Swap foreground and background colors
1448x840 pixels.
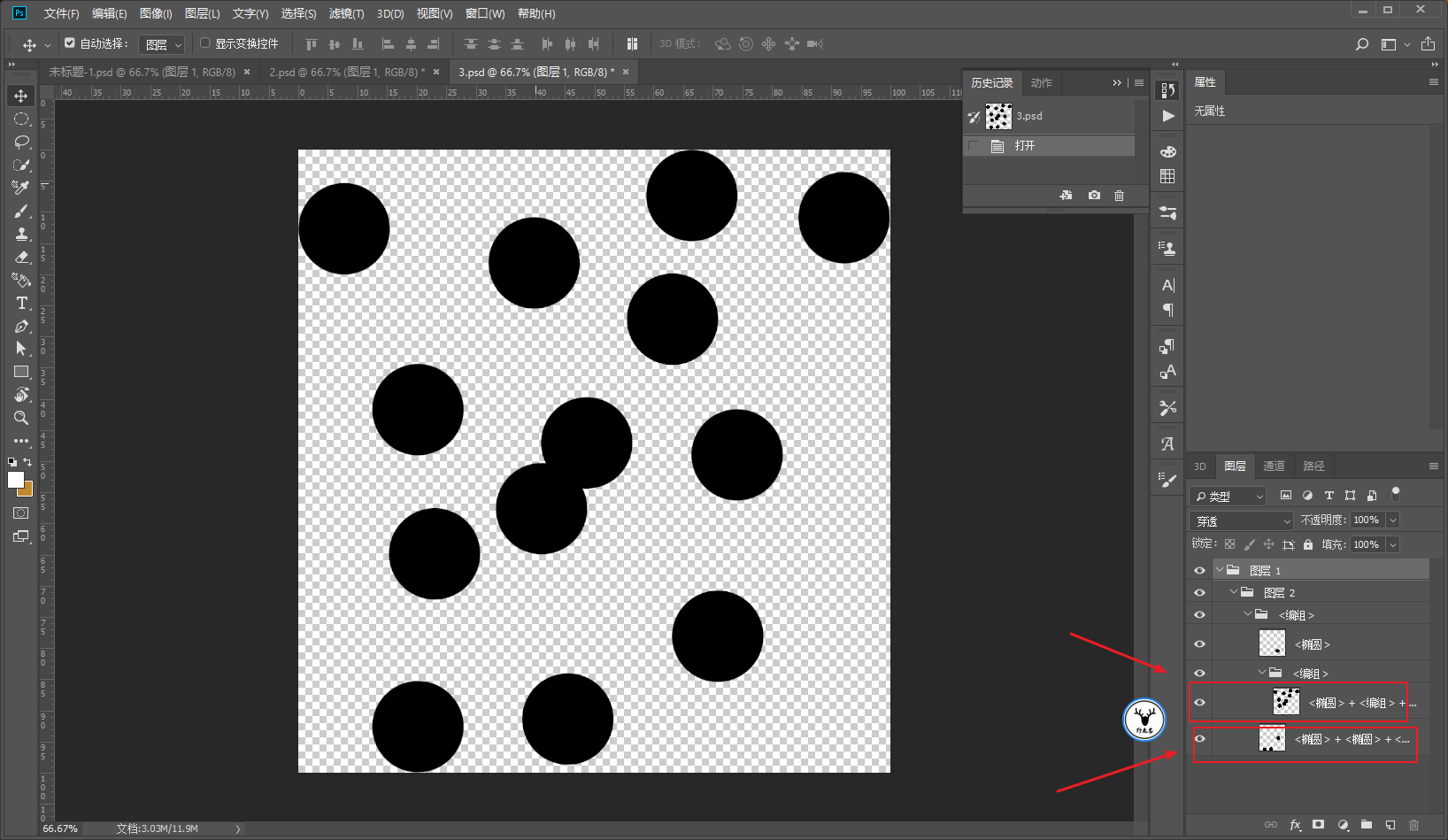[27, 462]
